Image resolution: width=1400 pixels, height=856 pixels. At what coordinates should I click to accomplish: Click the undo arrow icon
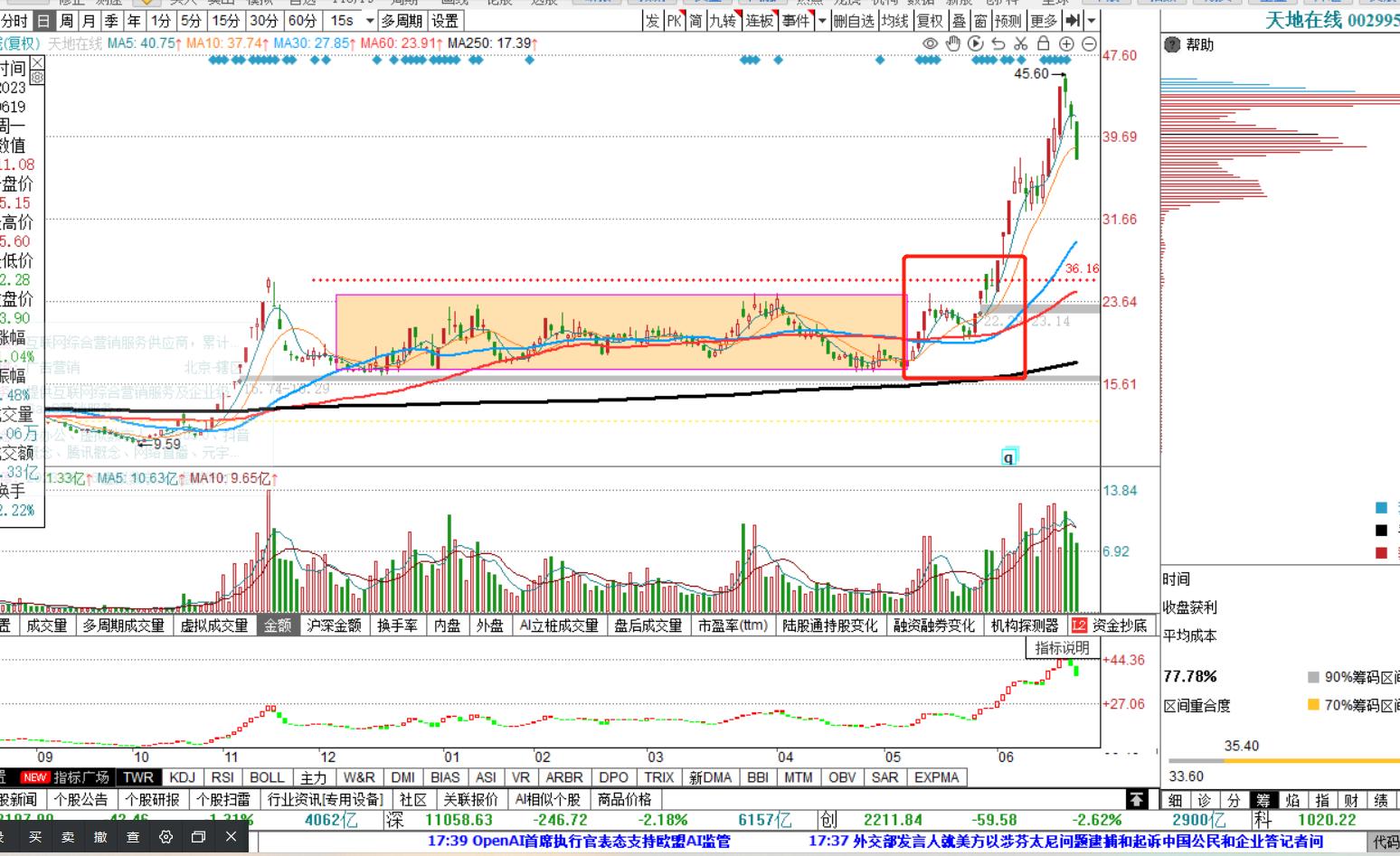coord(998,43)
